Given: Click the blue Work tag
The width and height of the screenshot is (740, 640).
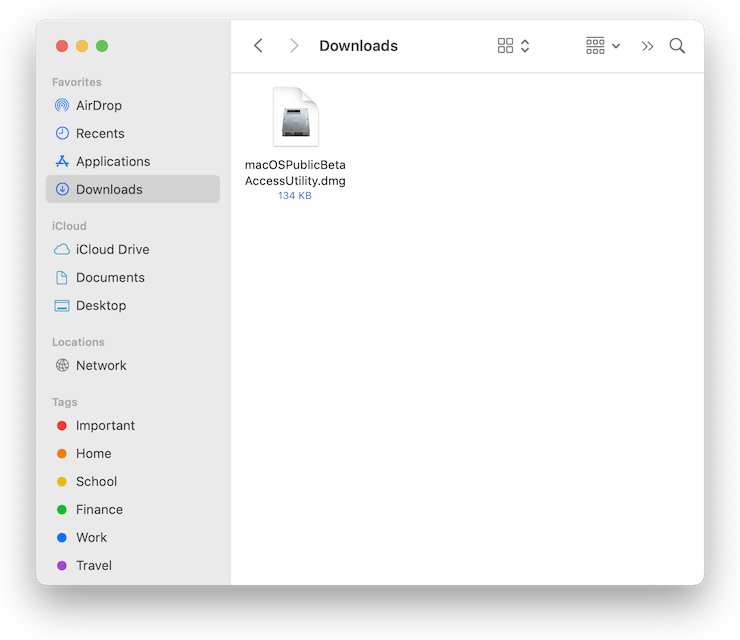Looking at the screenshot, I should pyautogui.click(x=91, y=538).
